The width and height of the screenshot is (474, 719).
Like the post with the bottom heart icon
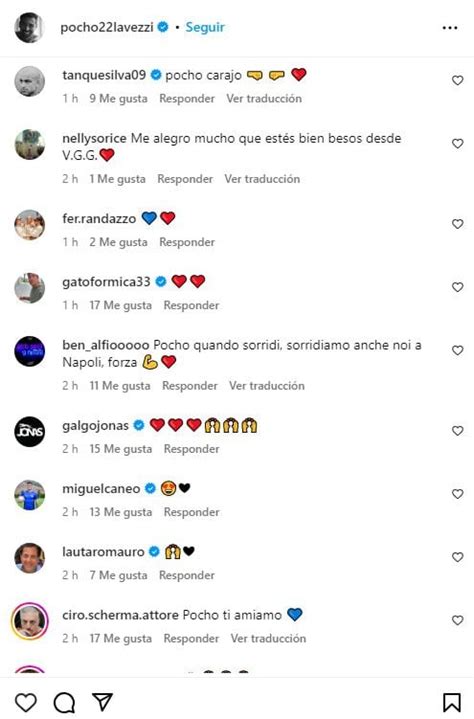26,702
